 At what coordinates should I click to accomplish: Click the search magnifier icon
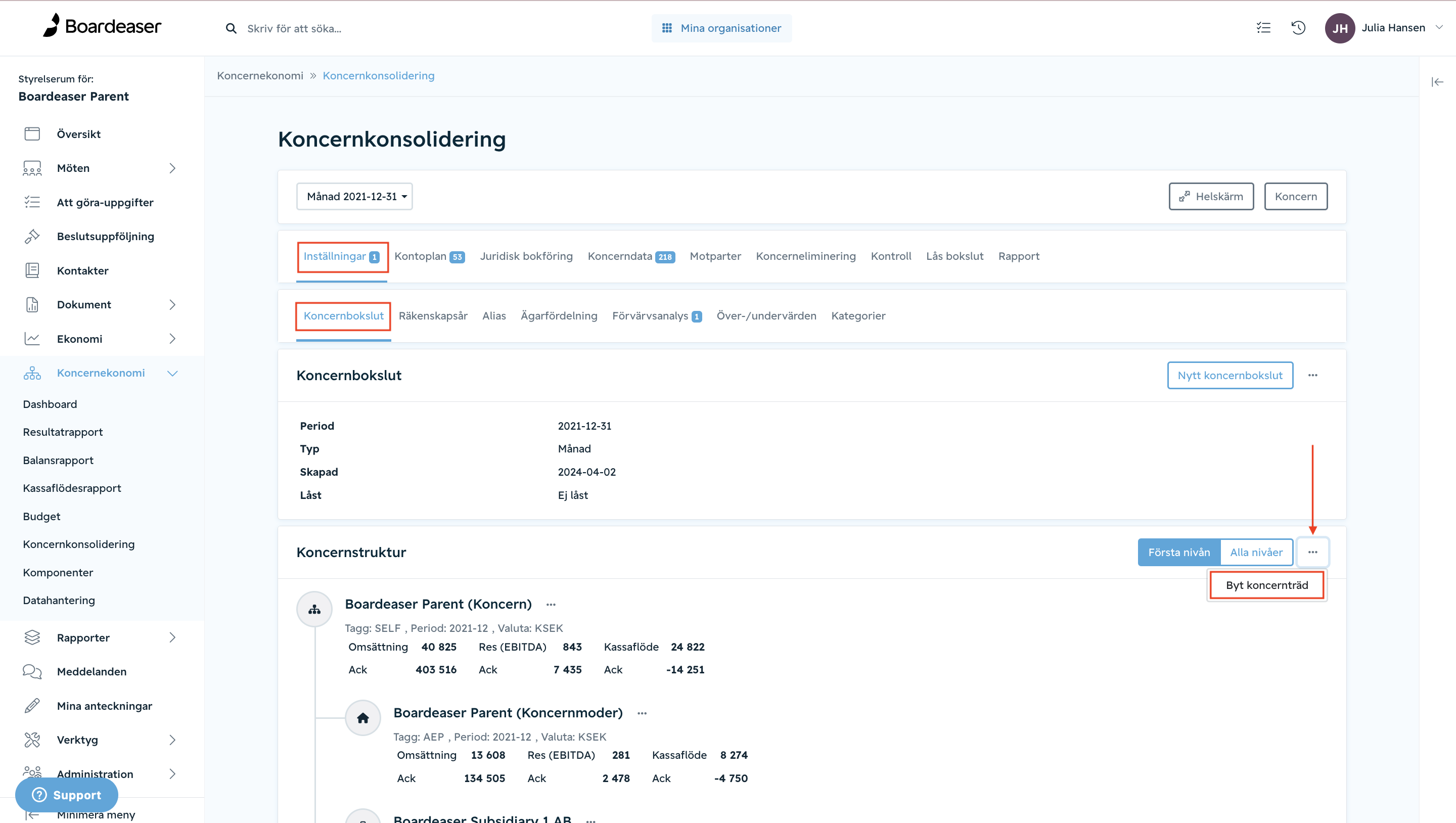point(231,28)
